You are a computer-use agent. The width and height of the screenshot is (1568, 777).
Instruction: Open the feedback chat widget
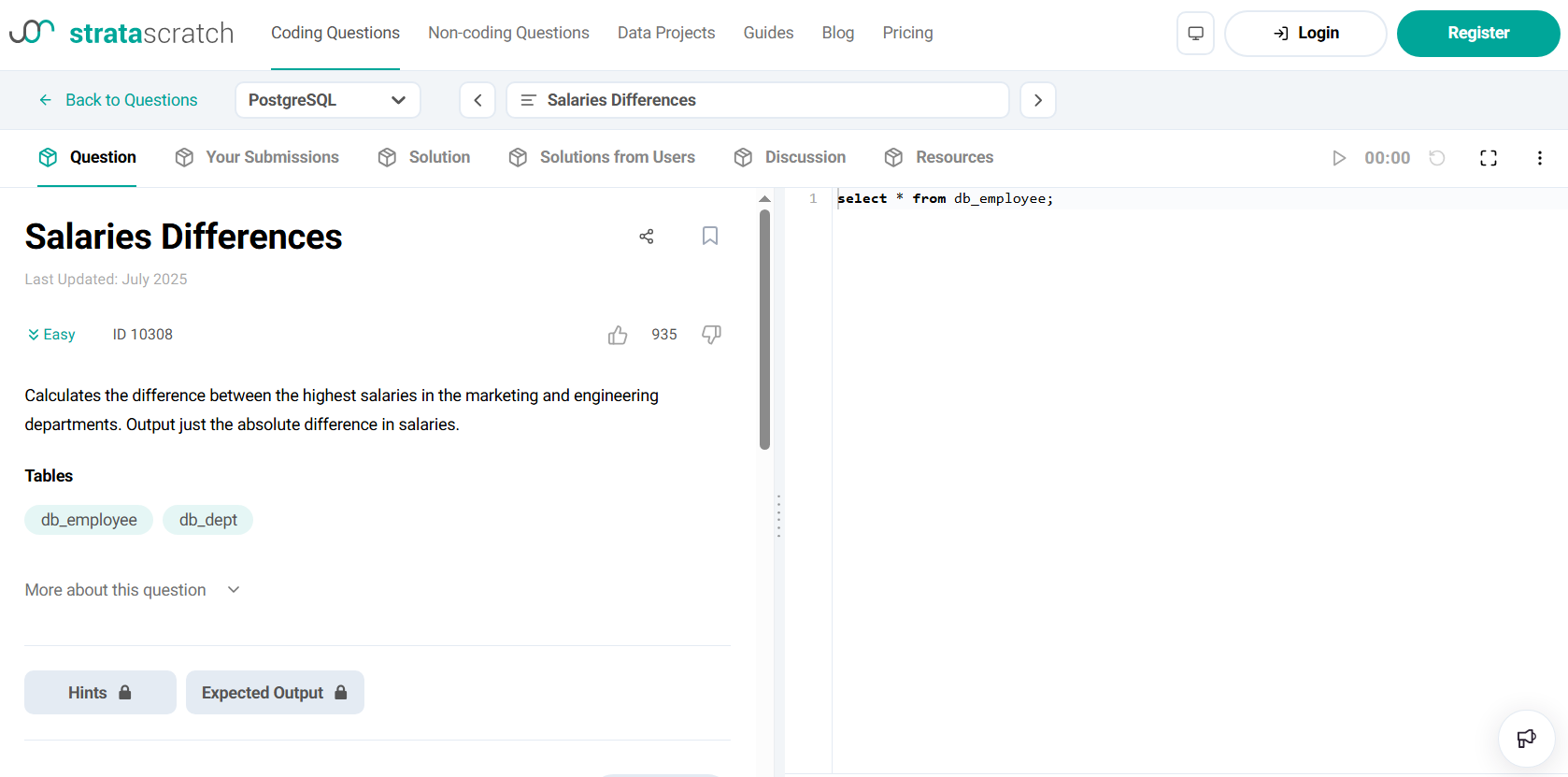point(1526,739)
